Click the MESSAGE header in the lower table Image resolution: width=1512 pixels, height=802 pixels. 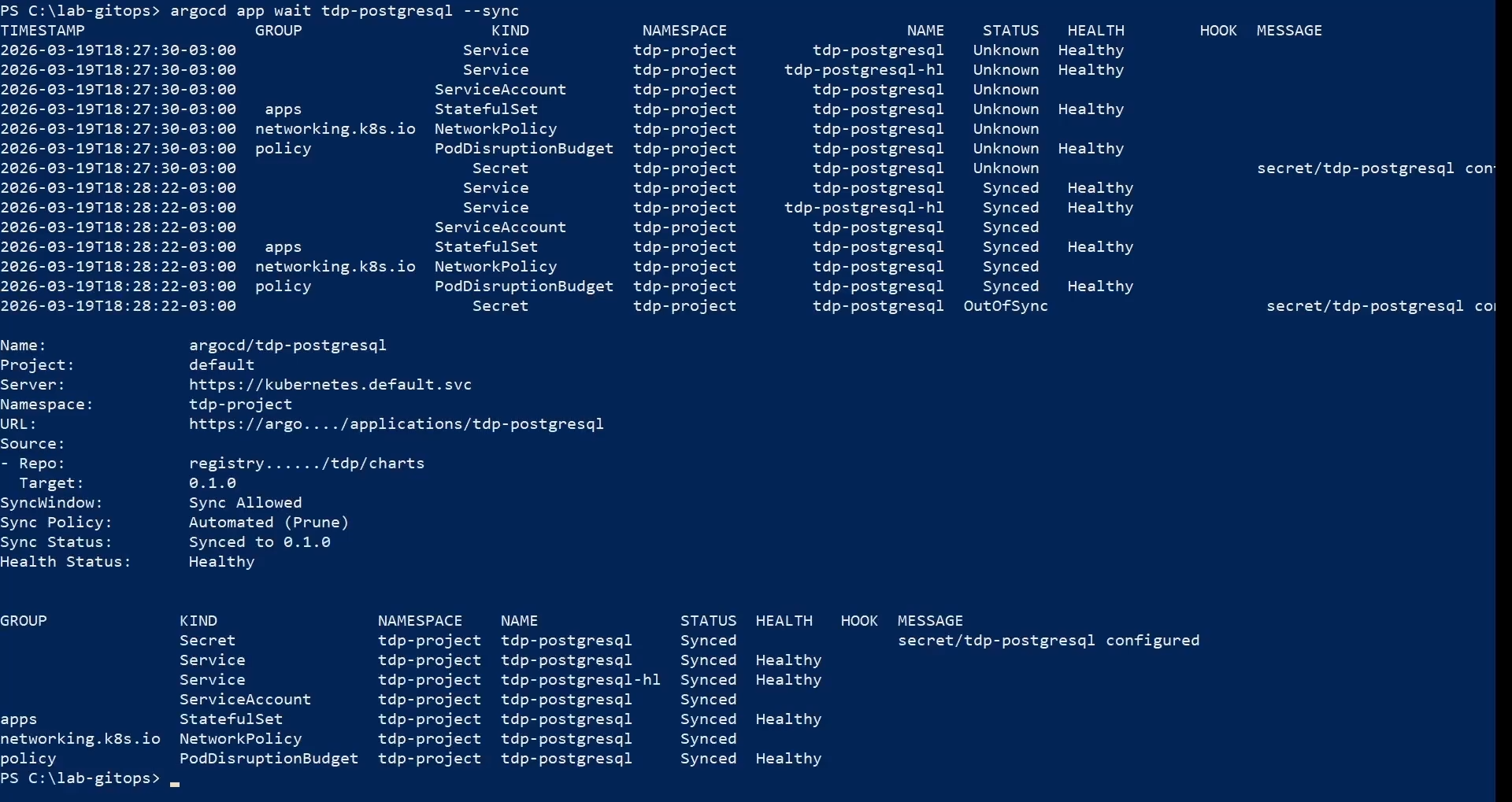(930, 621)
